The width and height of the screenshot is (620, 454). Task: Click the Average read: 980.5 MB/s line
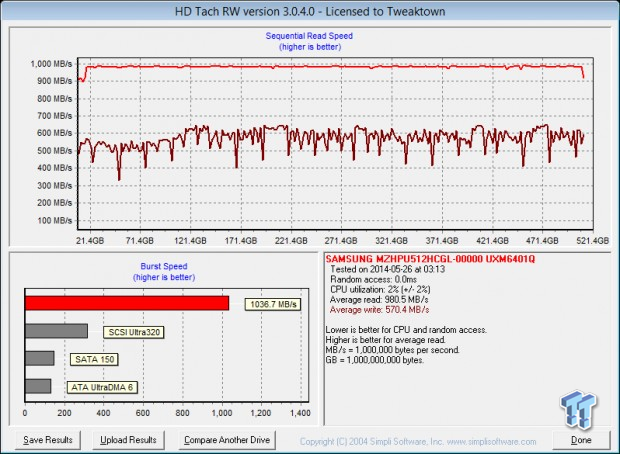379,300
